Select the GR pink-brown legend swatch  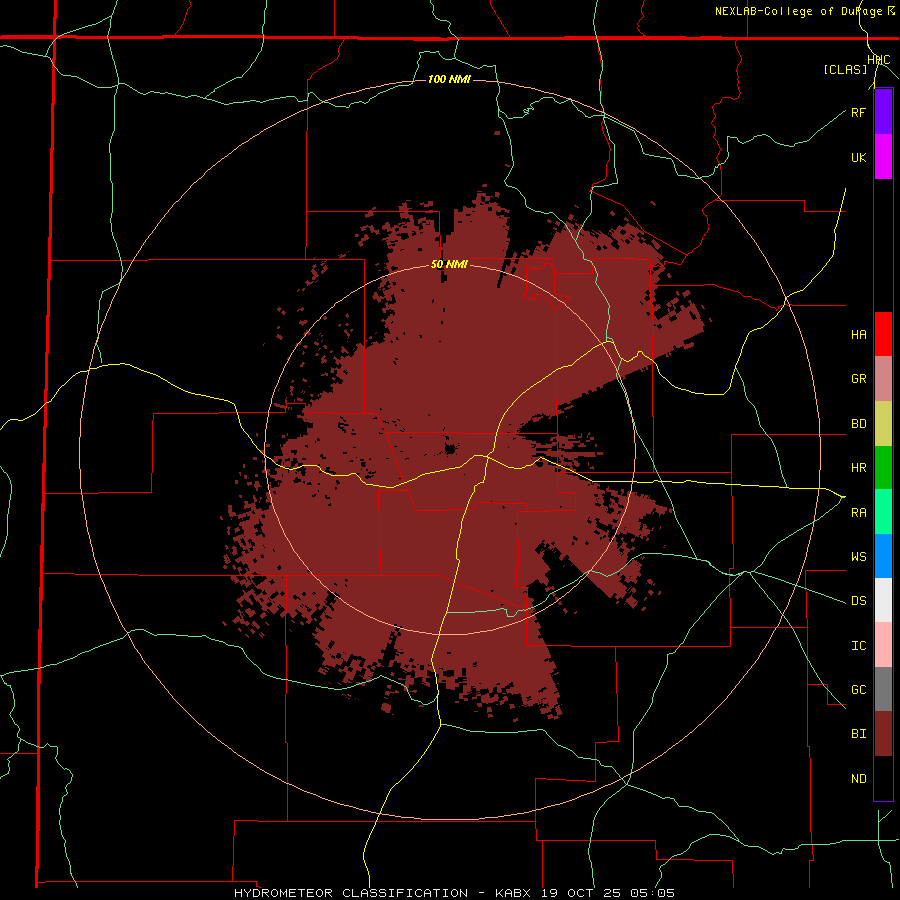(883, 378)
